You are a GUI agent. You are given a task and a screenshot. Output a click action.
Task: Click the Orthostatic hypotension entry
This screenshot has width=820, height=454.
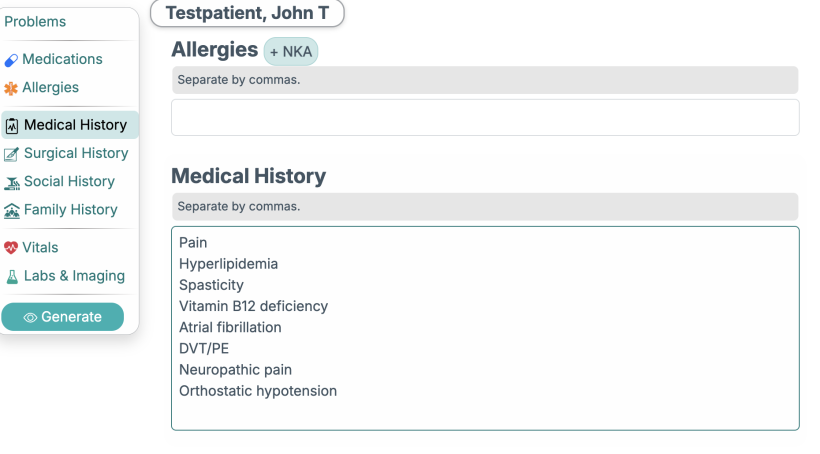(258, 391)
